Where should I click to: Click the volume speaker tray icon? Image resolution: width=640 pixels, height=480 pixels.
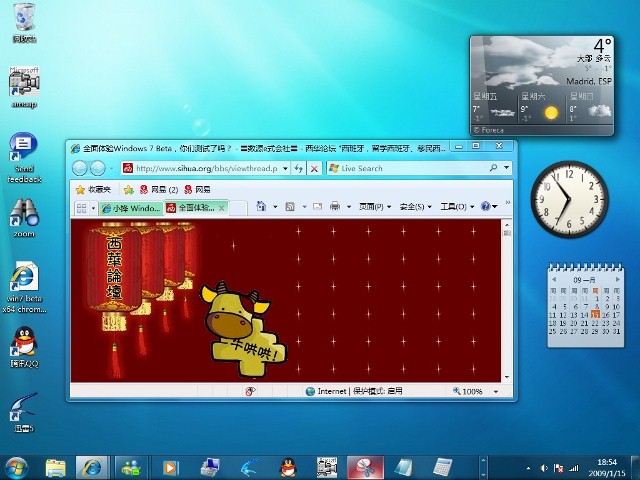coord(544,468)
